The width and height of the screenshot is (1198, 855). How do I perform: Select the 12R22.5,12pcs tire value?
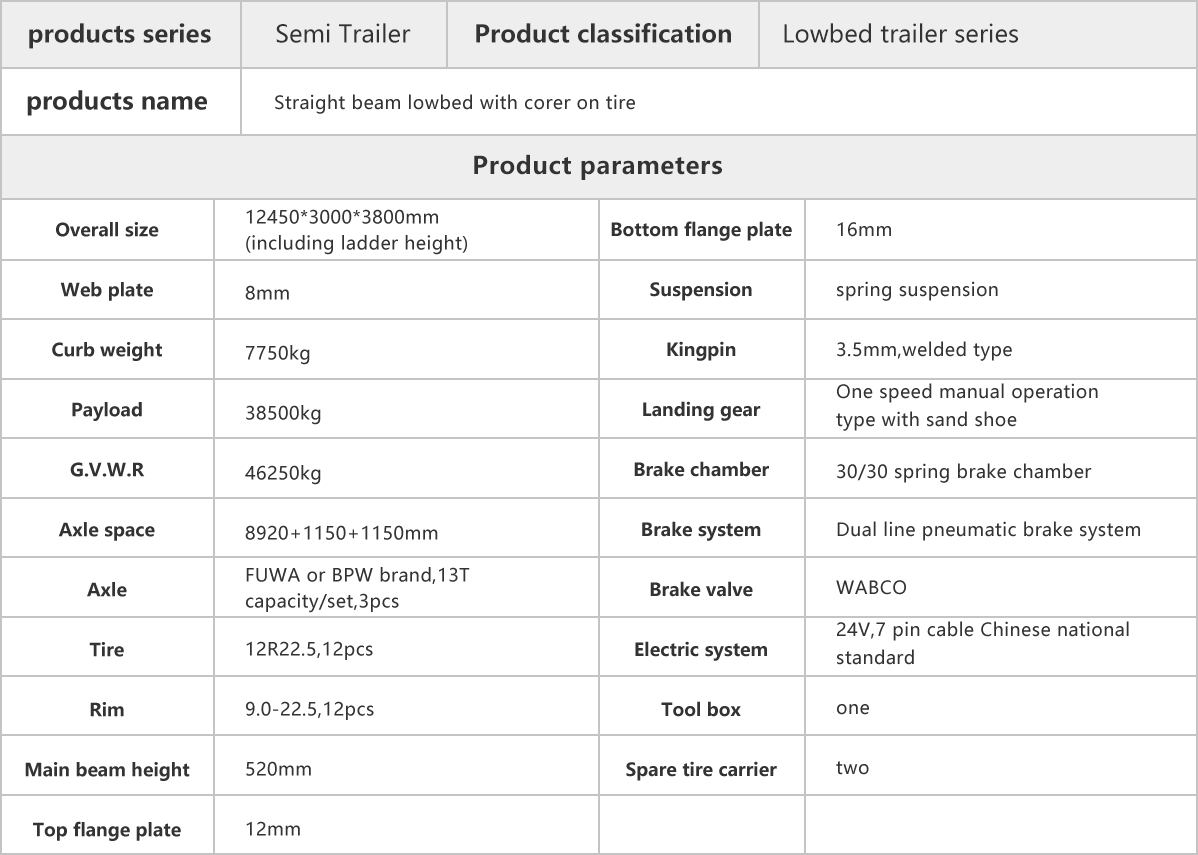tap(309, 649)
